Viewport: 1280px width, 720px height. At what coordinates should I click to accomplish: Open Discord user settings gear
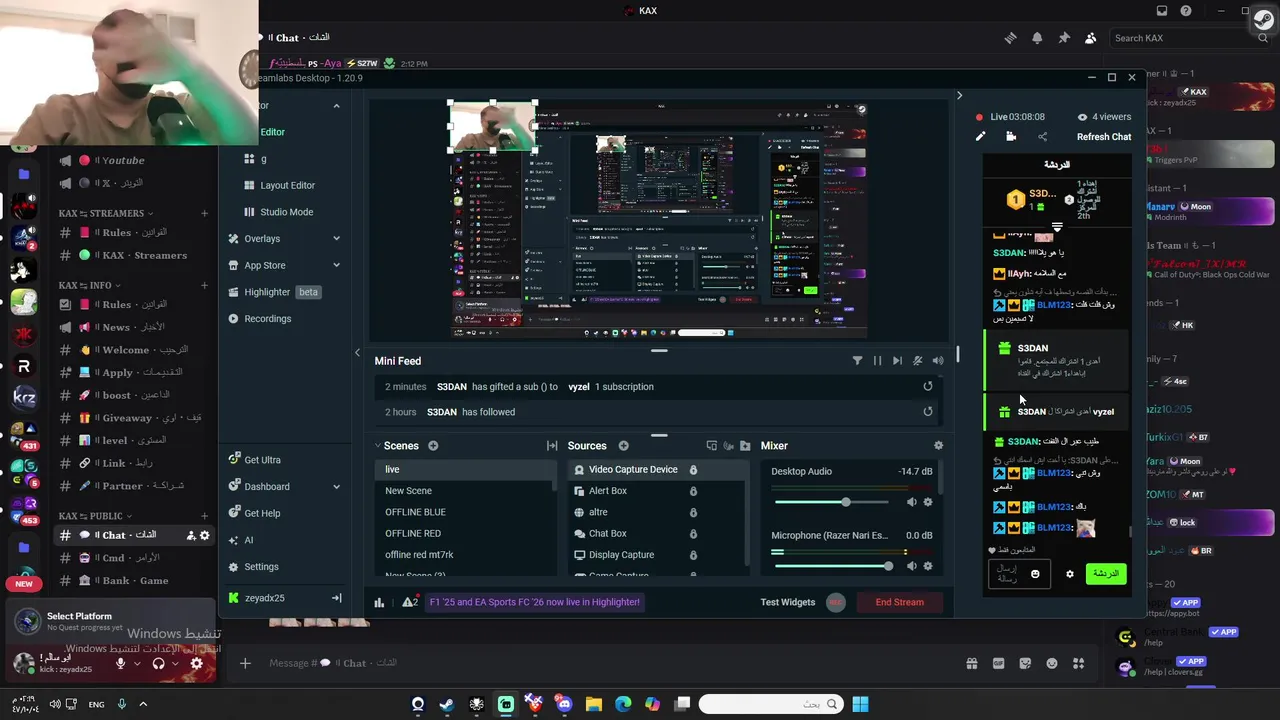pos(196,663)
